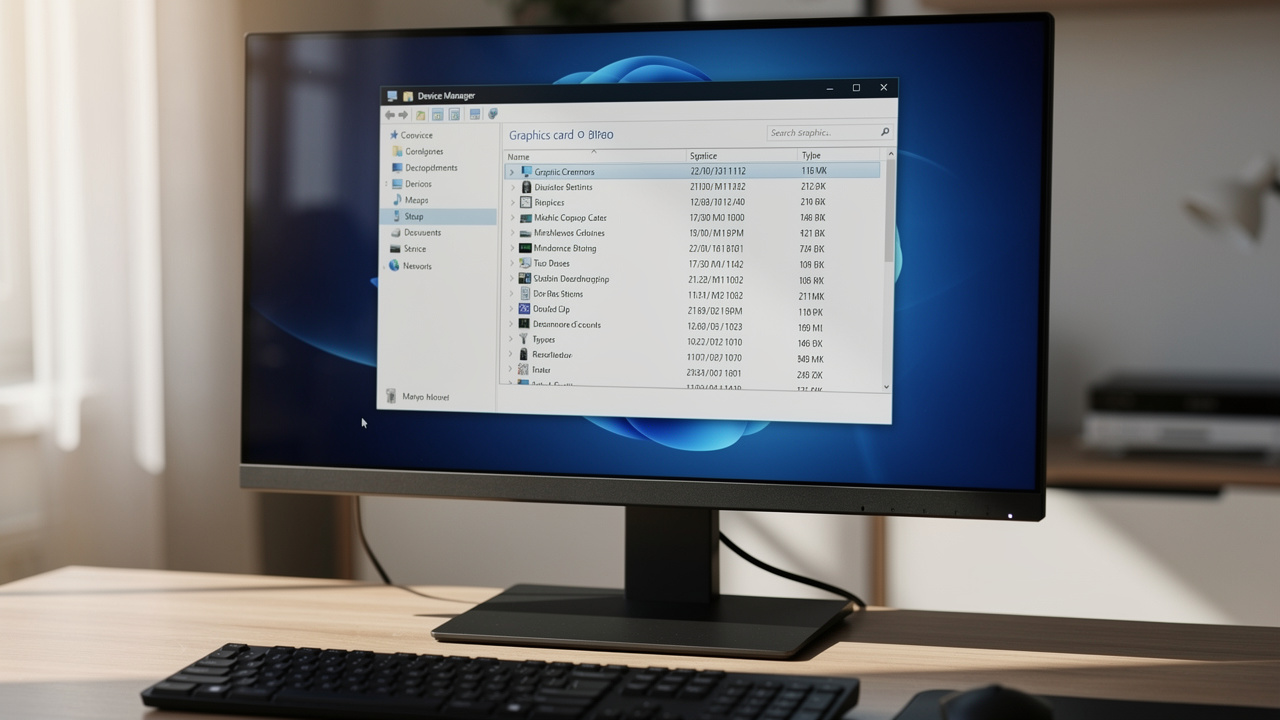
Task: Select the Restledor driver icon in list
Action: click(x=524, y=354)
